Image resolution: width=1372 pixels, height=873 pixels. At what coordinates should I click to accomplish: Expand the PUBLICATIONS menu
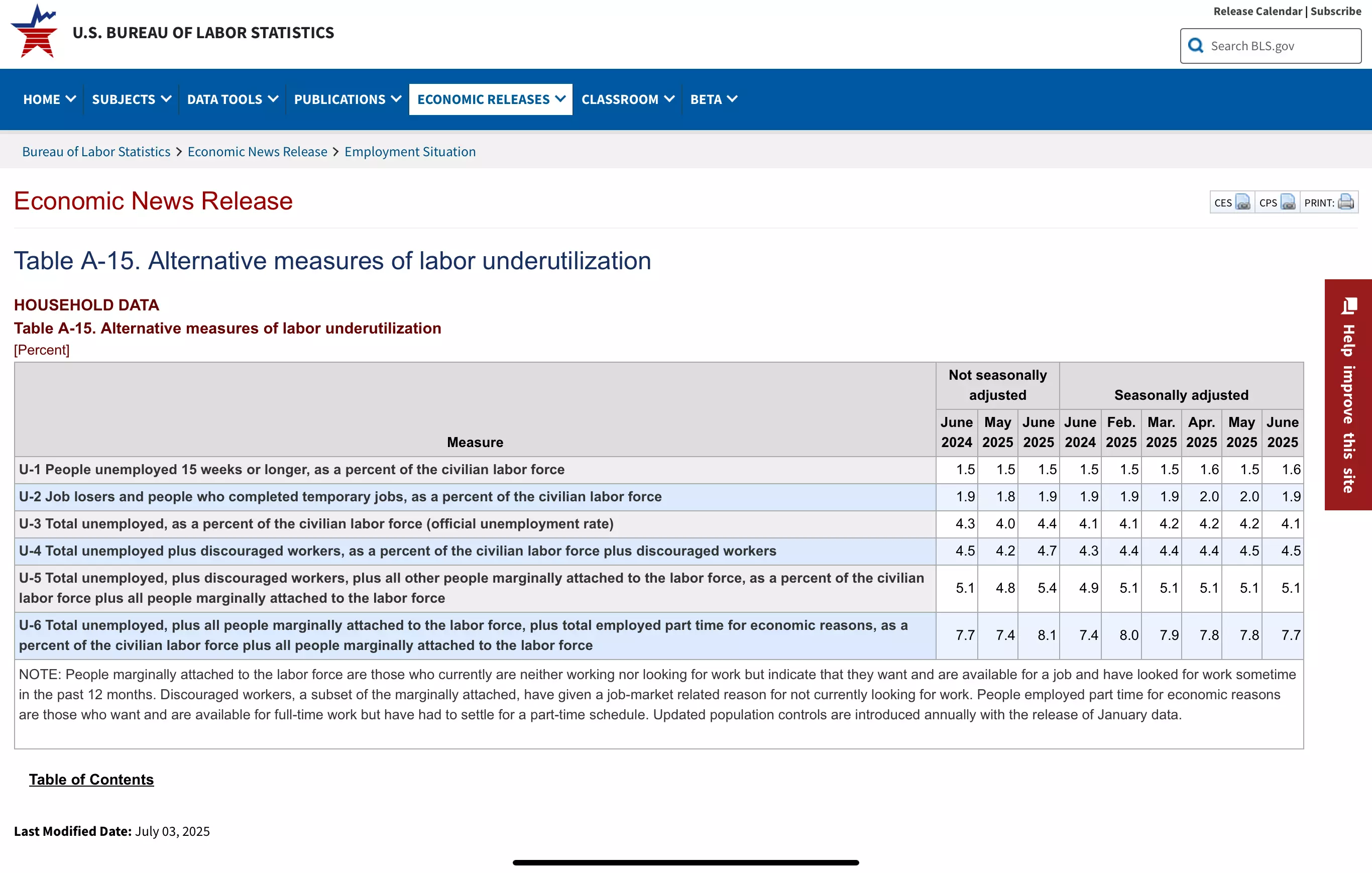coord(348,99)
